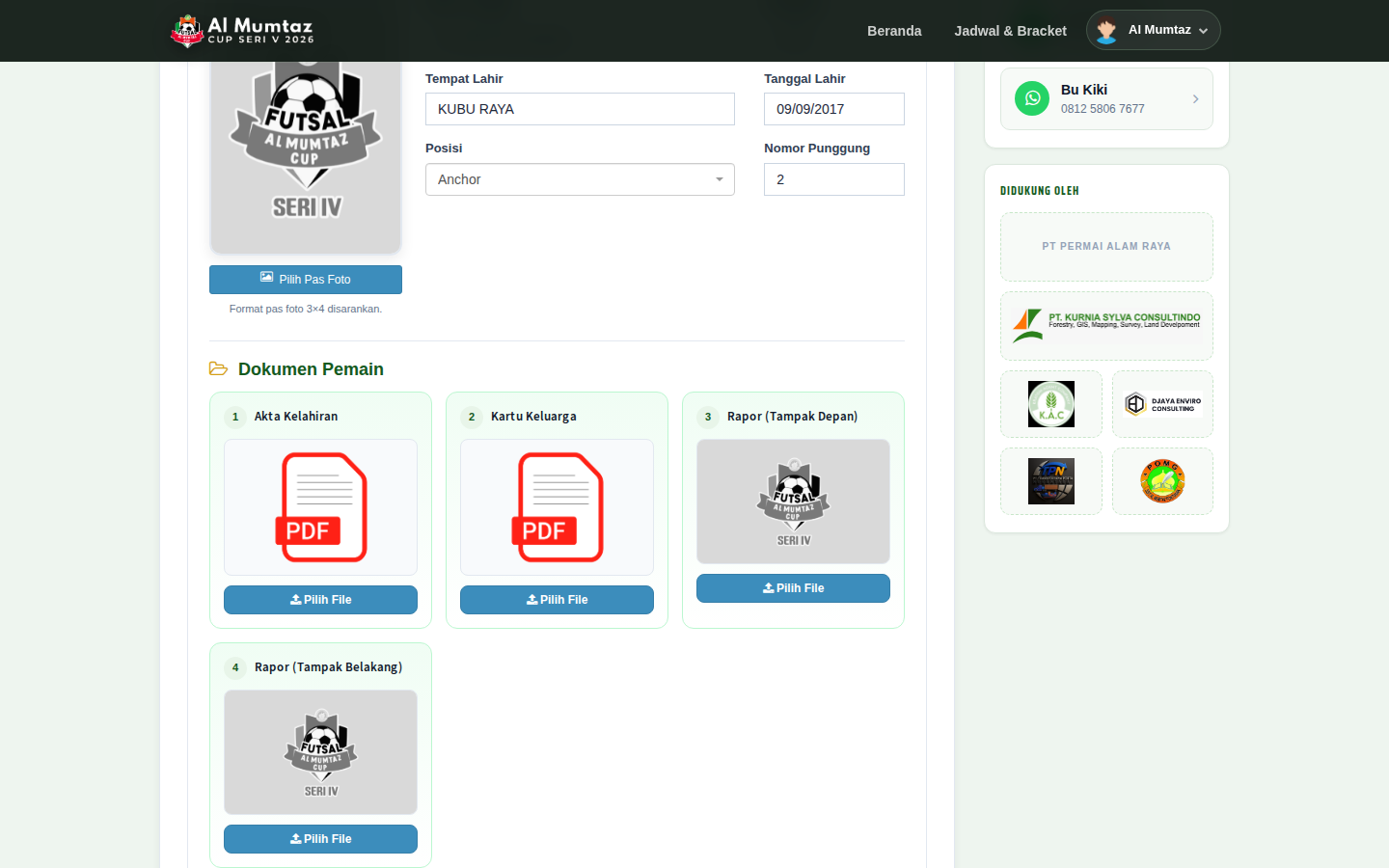Click the WhatsApp icon beside Bu Kiki
Image resolution: width=1389 pixels, height=868 pixels.
click(x=1032, y=98)
